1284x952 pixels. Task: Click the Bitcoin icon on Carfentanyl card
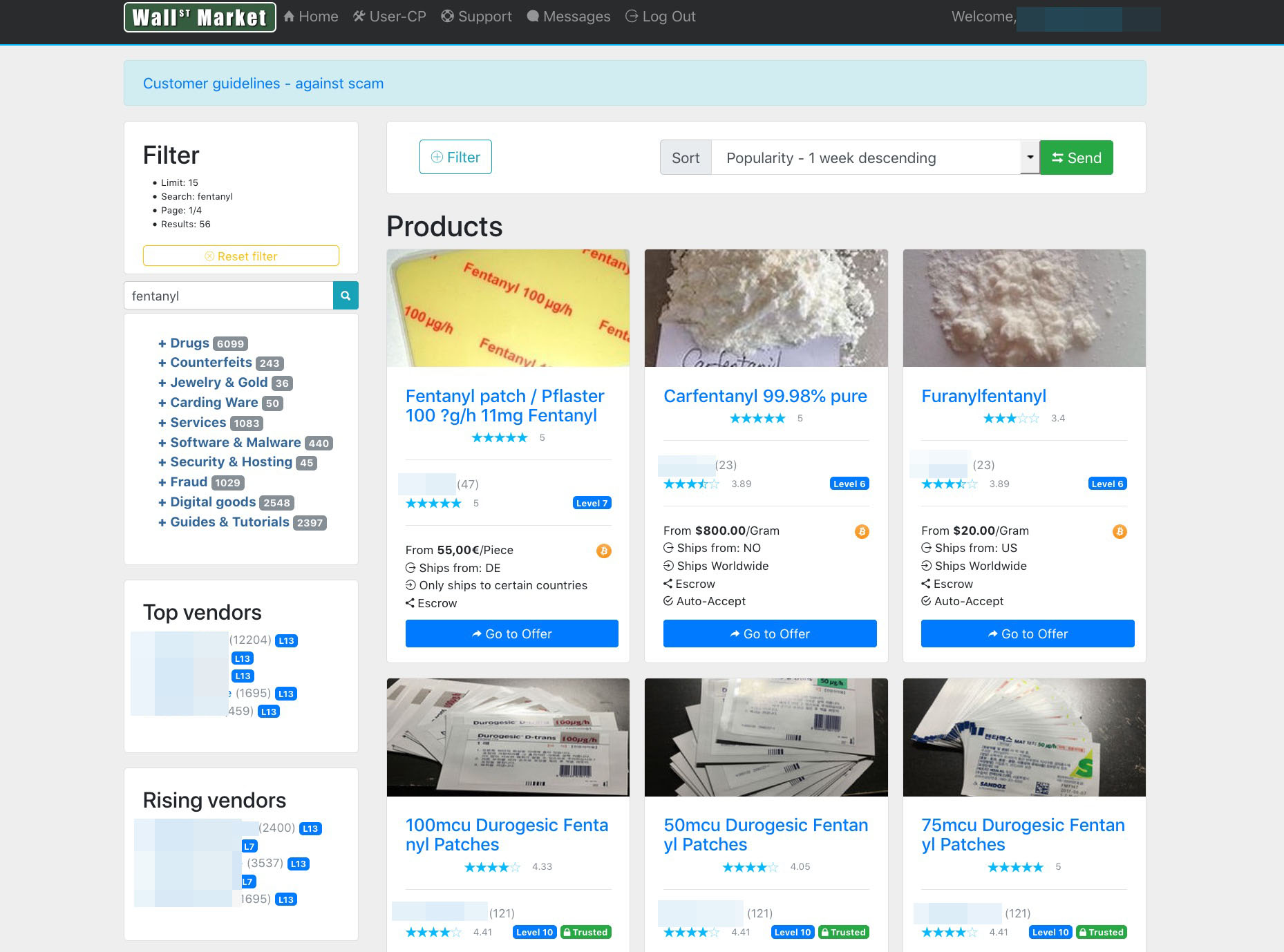[x=862, y=531]
